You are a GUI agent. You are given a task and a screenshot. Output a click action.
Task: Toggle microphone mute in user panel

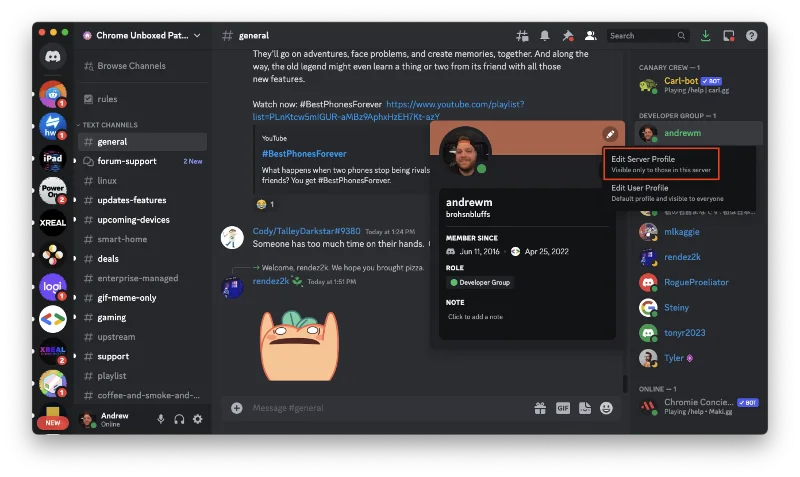pyautogui.click(x=161, y=419)
